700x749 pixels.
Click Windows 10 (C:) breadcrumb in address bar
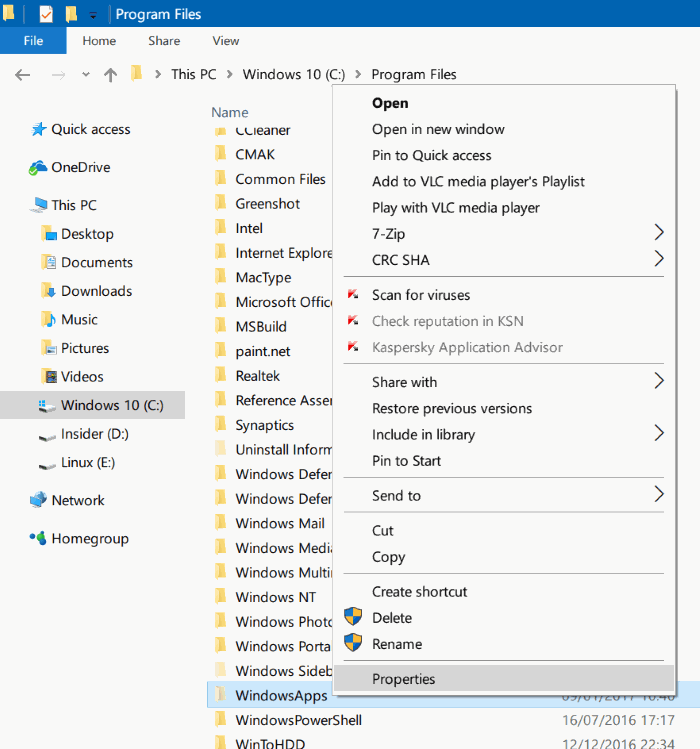pyautogui.click(x=293, y=75)
